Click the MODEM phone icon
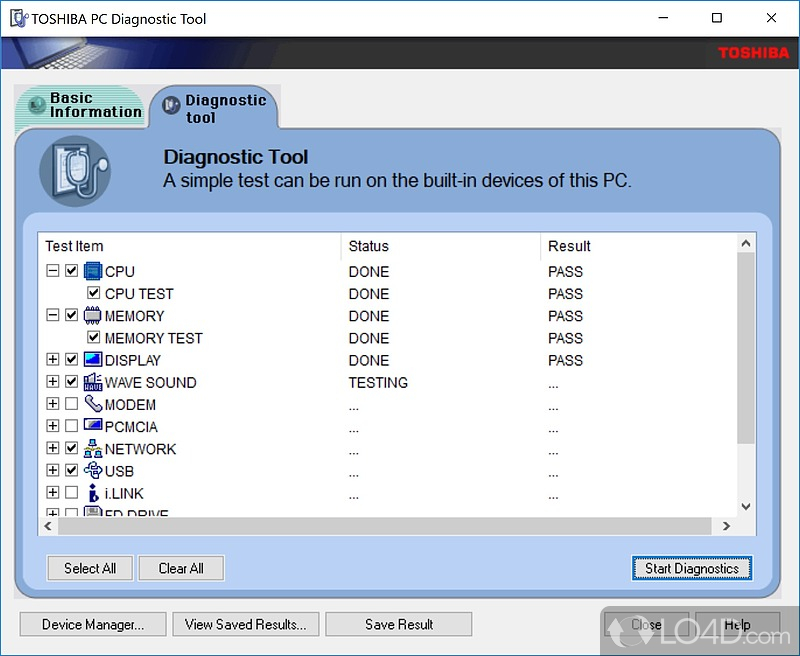The height and width of the screenshot is (656, 800). click(93, 405)
